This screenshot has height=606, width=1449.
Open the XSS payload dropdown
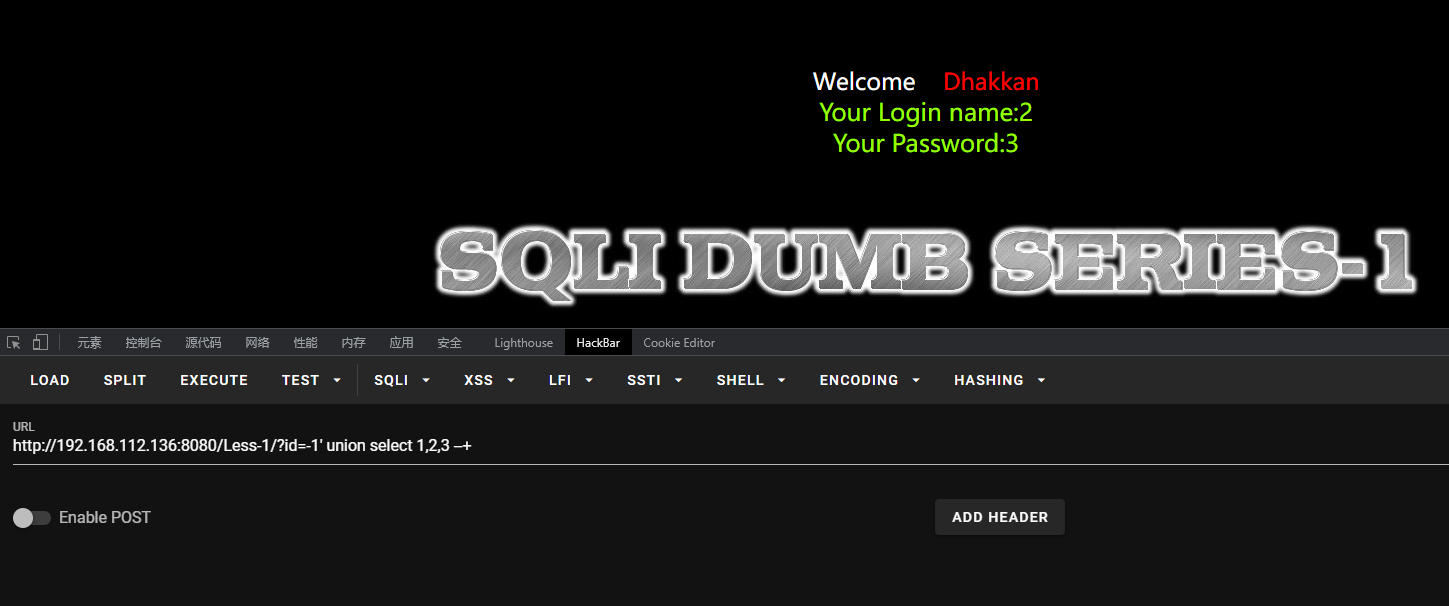490,380
